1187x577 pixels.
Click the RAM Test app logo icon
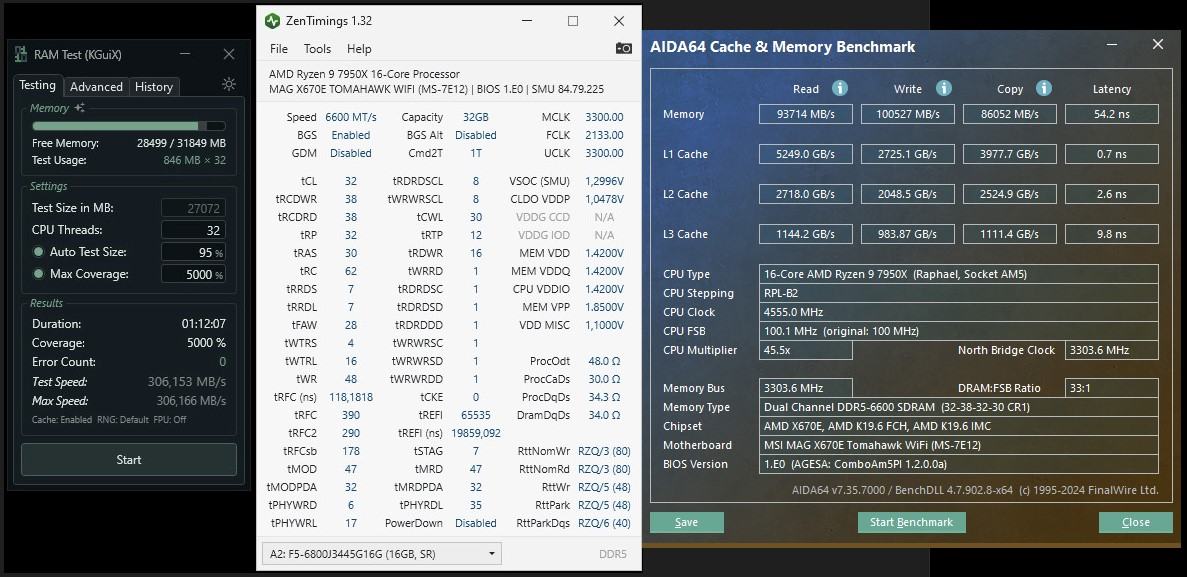22,55
